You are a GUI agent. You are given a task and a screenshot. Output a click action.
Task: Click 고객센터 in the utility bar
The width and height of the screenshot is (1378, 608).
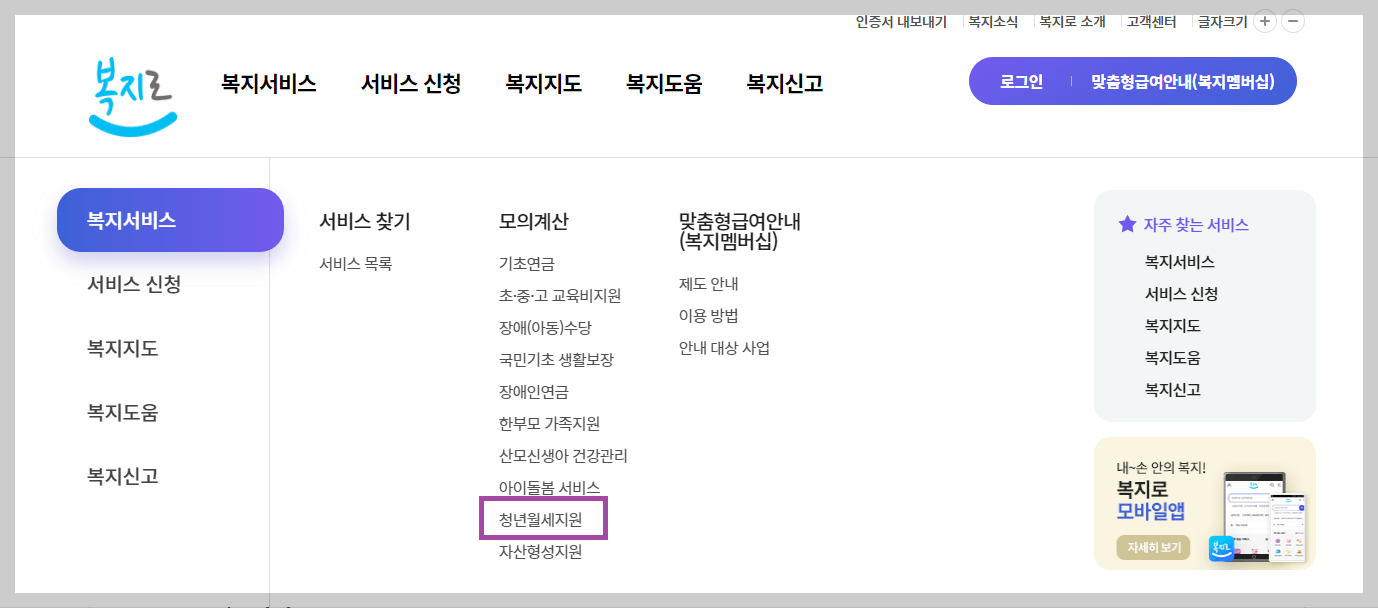click(x=1150, y=20)
